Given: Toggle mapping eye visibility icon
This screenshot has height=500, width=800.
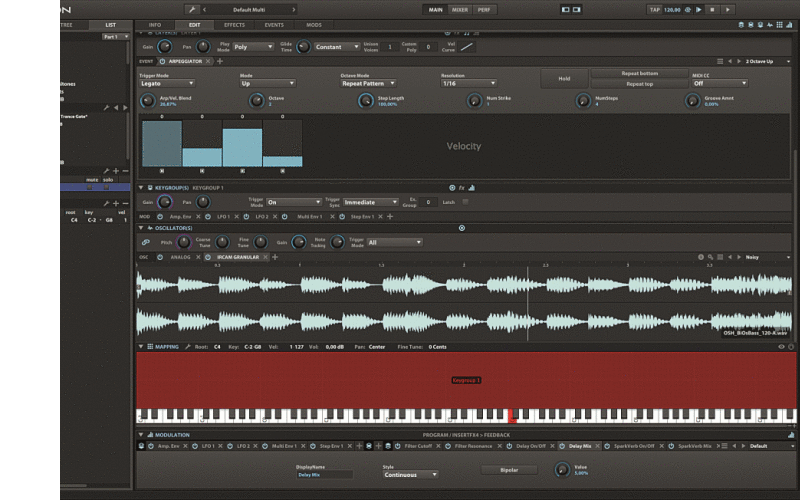Looking at the screenshot, I should [781, 346].
